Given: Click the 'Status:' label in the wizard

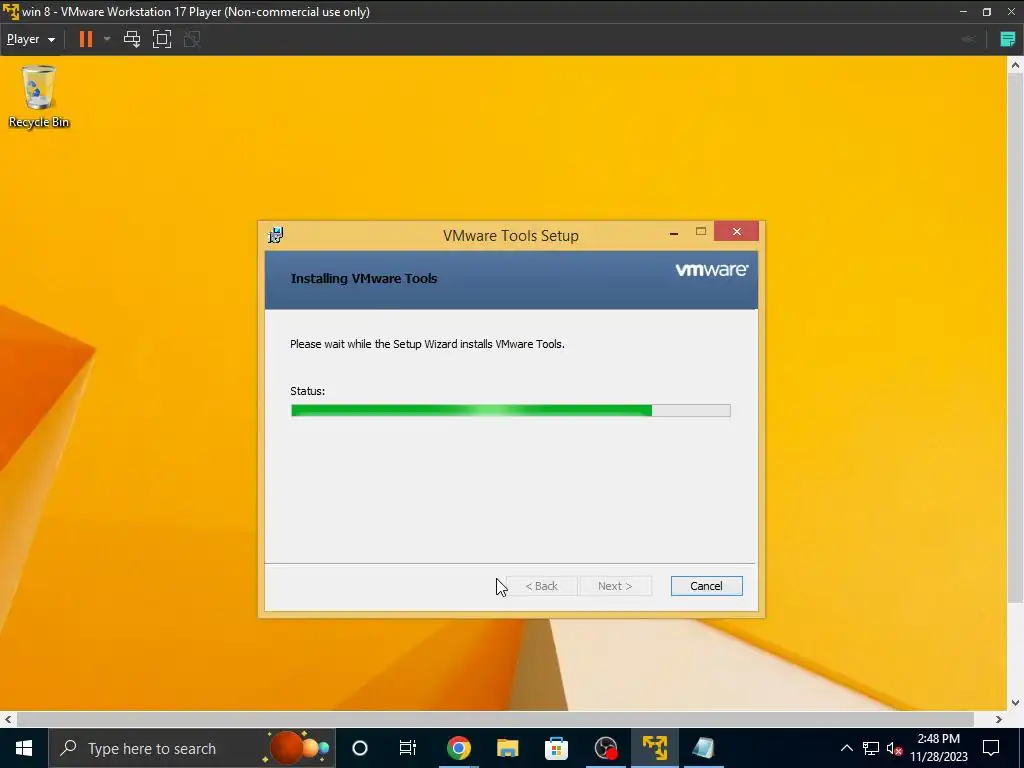Looking at the screenshot, I should coord(308,391).
